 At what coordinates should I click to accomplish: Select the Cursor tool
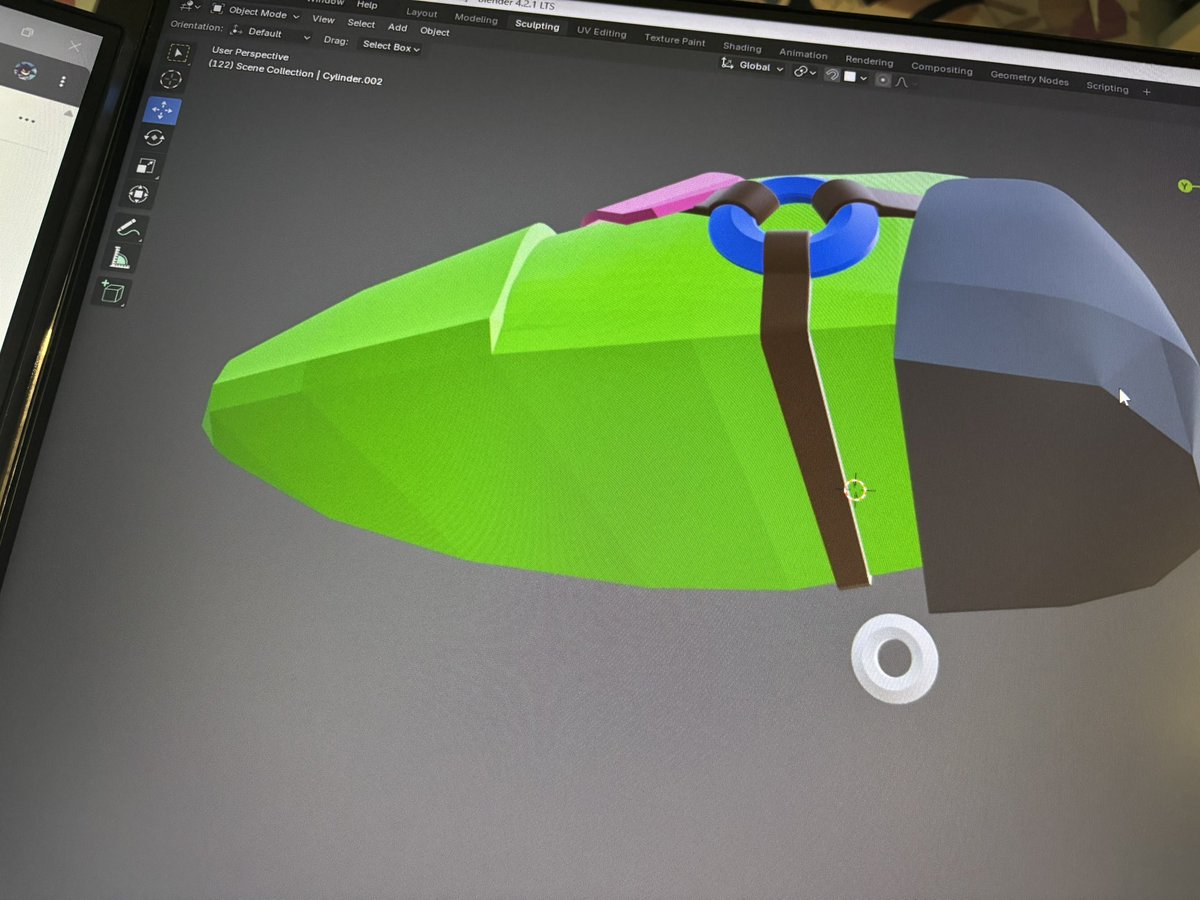point(172,80)
